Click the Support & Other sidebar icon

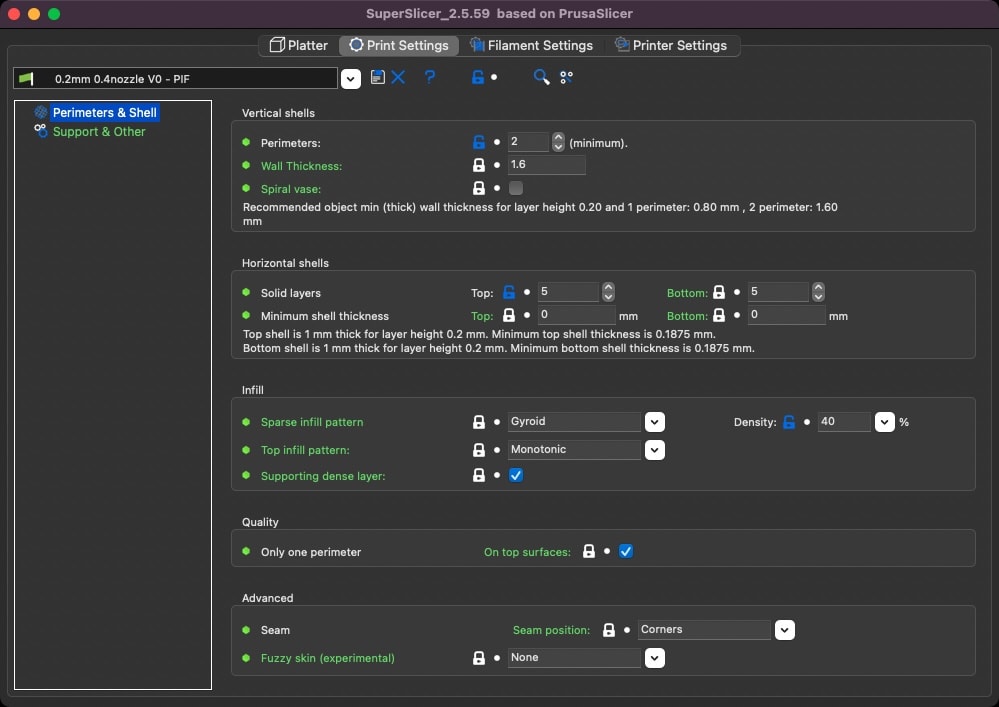click(x=41, y=131)
